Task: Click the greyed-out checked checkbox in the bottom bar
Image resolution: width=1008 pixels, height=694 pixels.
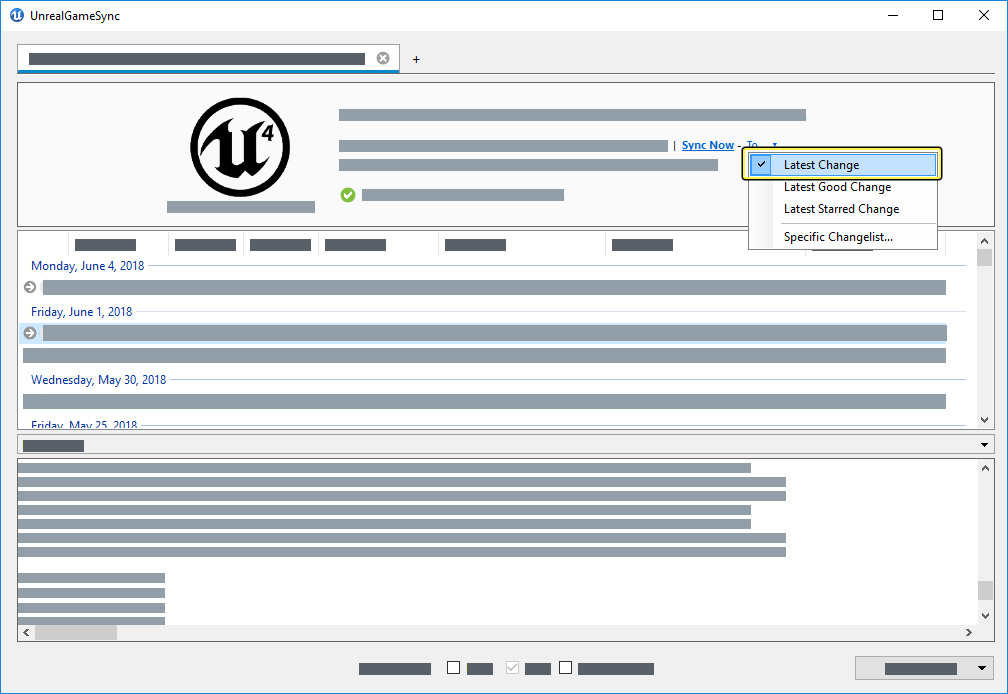Action: tap(512, 668)
